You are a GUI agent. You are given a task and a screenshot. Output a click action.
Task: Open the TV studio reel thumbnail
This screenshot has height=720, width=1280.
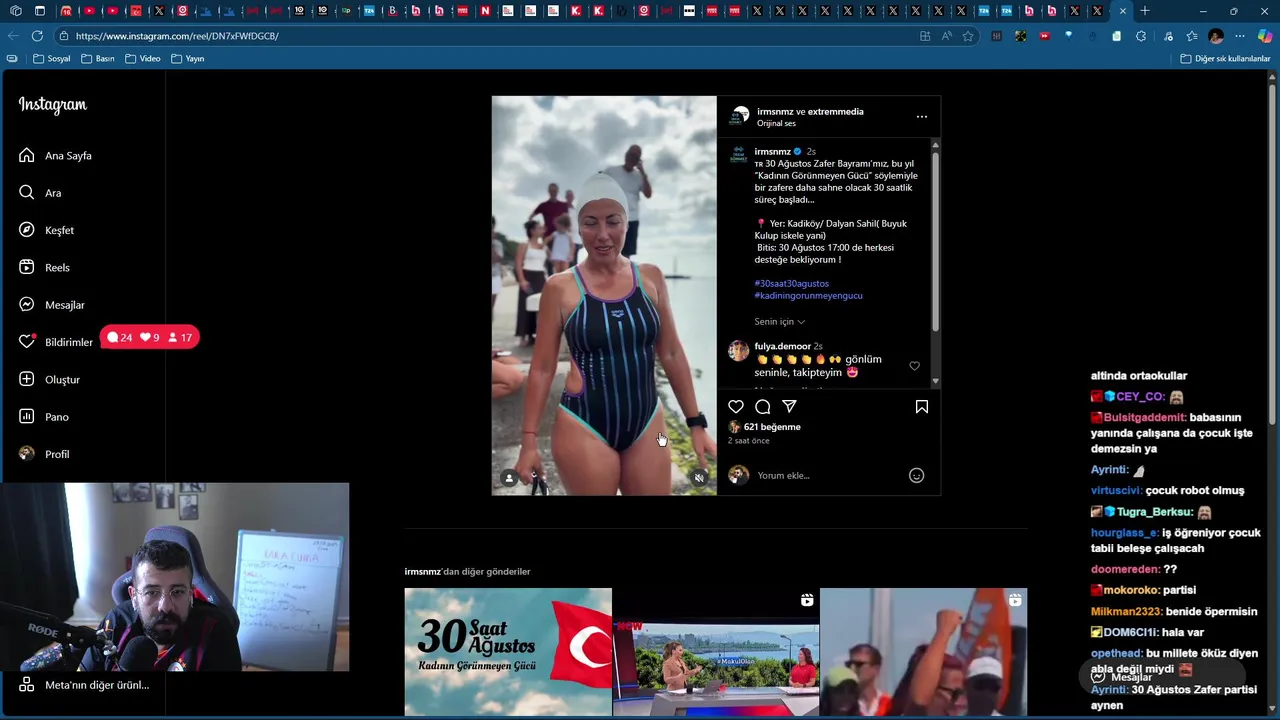tap(716, 652)
